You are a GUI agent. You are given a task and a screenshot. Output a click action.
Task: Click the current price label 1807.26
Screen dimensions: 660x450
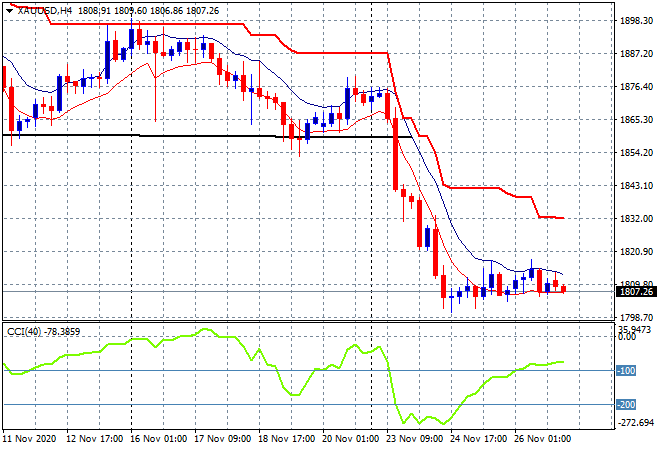pyautogui.click(x=636, y=291)
